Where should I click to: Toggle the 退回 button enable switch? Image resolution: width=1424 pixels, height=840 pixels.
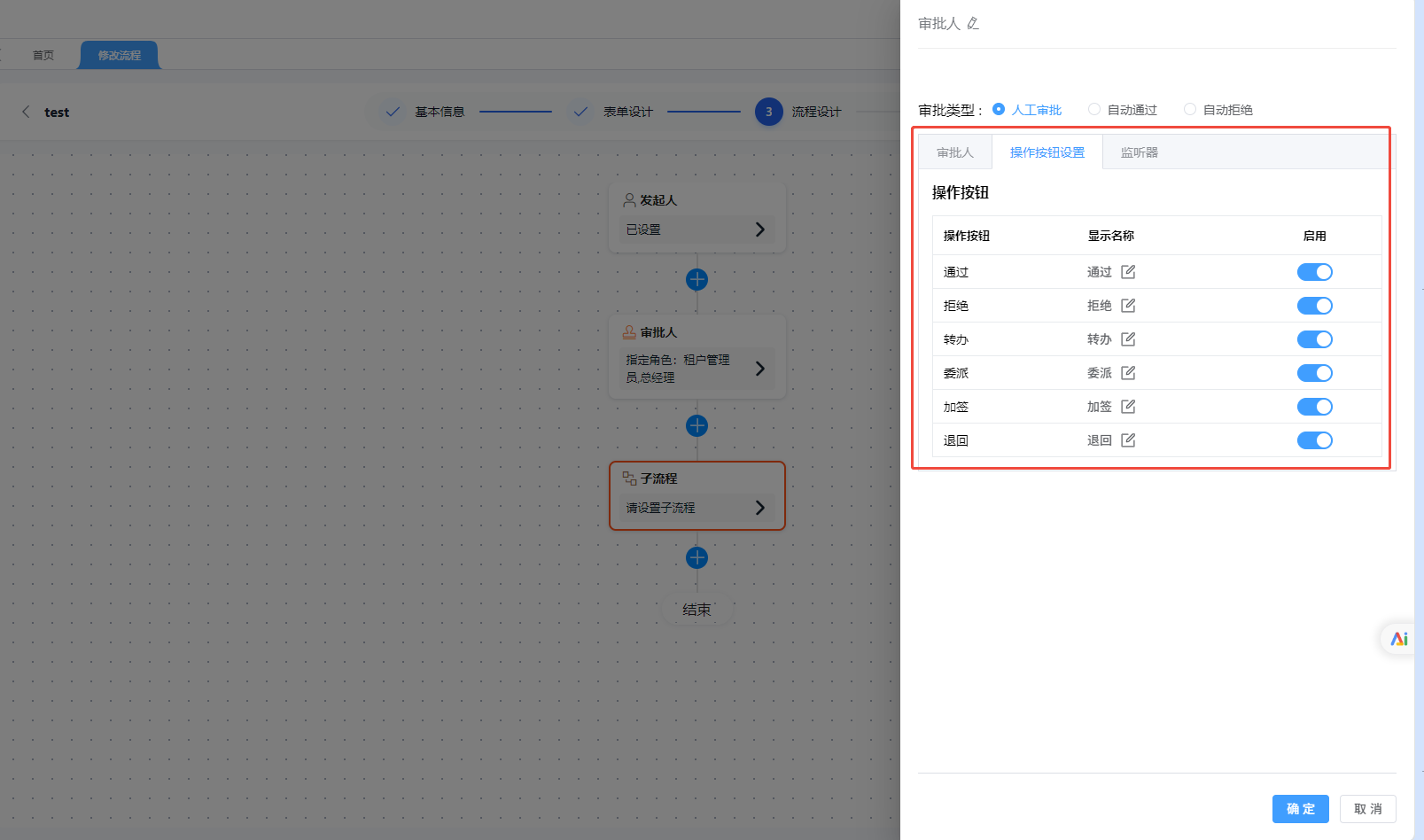1315,440
